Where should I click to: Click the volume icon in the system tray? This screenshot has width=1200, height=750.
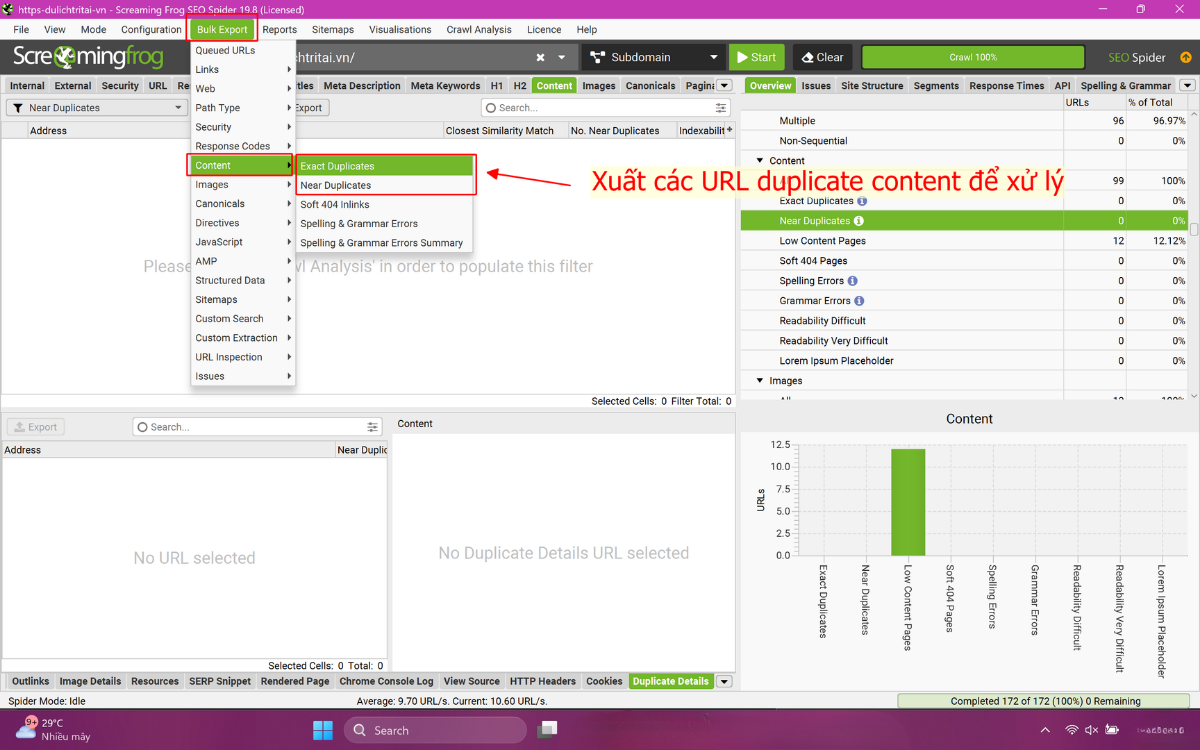coord(1090,729)
